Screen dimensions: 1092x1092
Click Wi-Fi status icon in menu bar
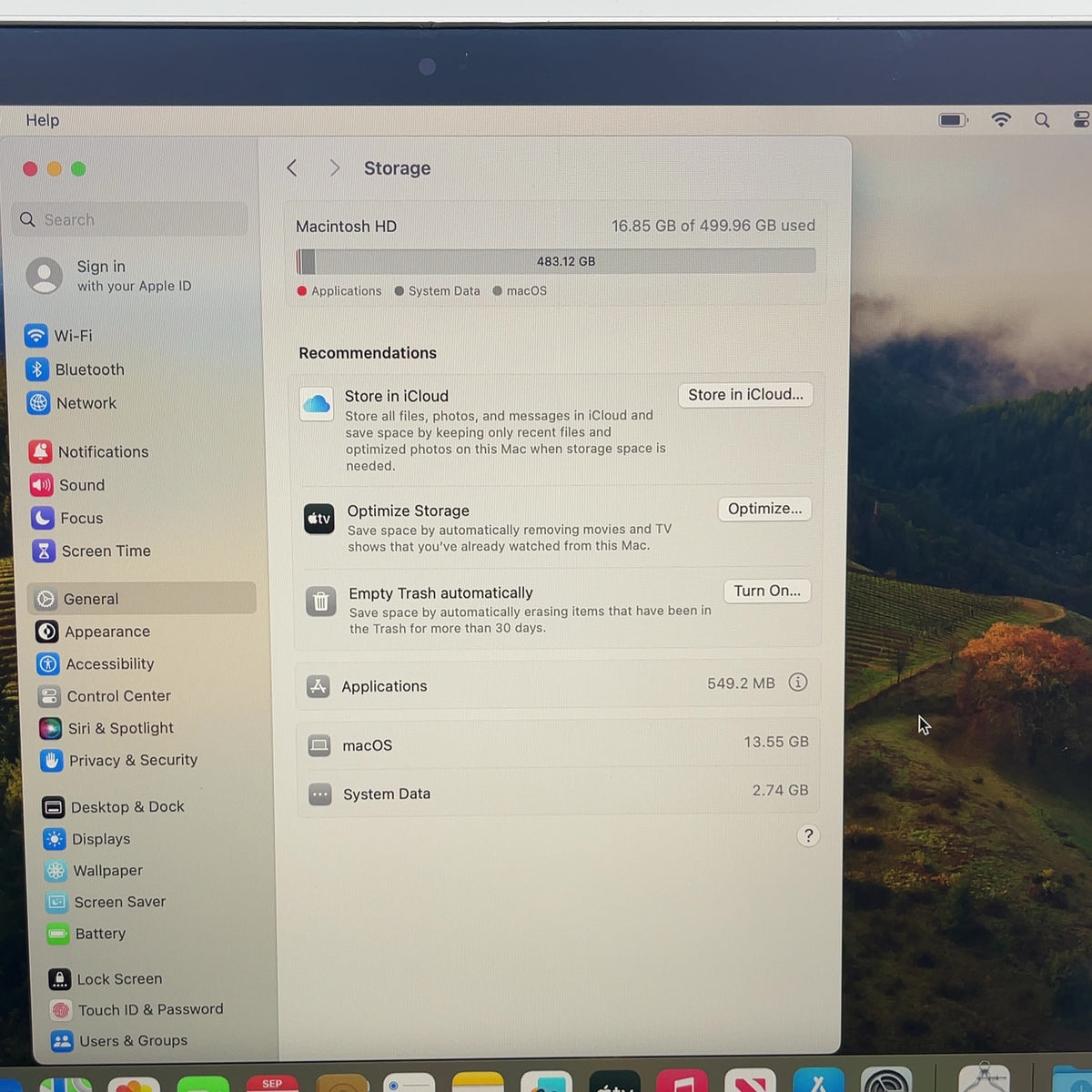tap(1001, 120)
